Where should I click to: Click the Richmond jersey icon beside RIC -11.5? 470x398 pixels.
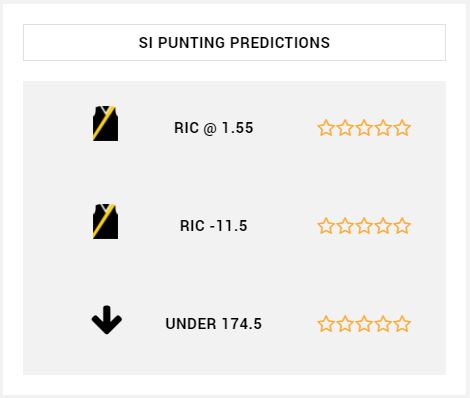[105, 221]
